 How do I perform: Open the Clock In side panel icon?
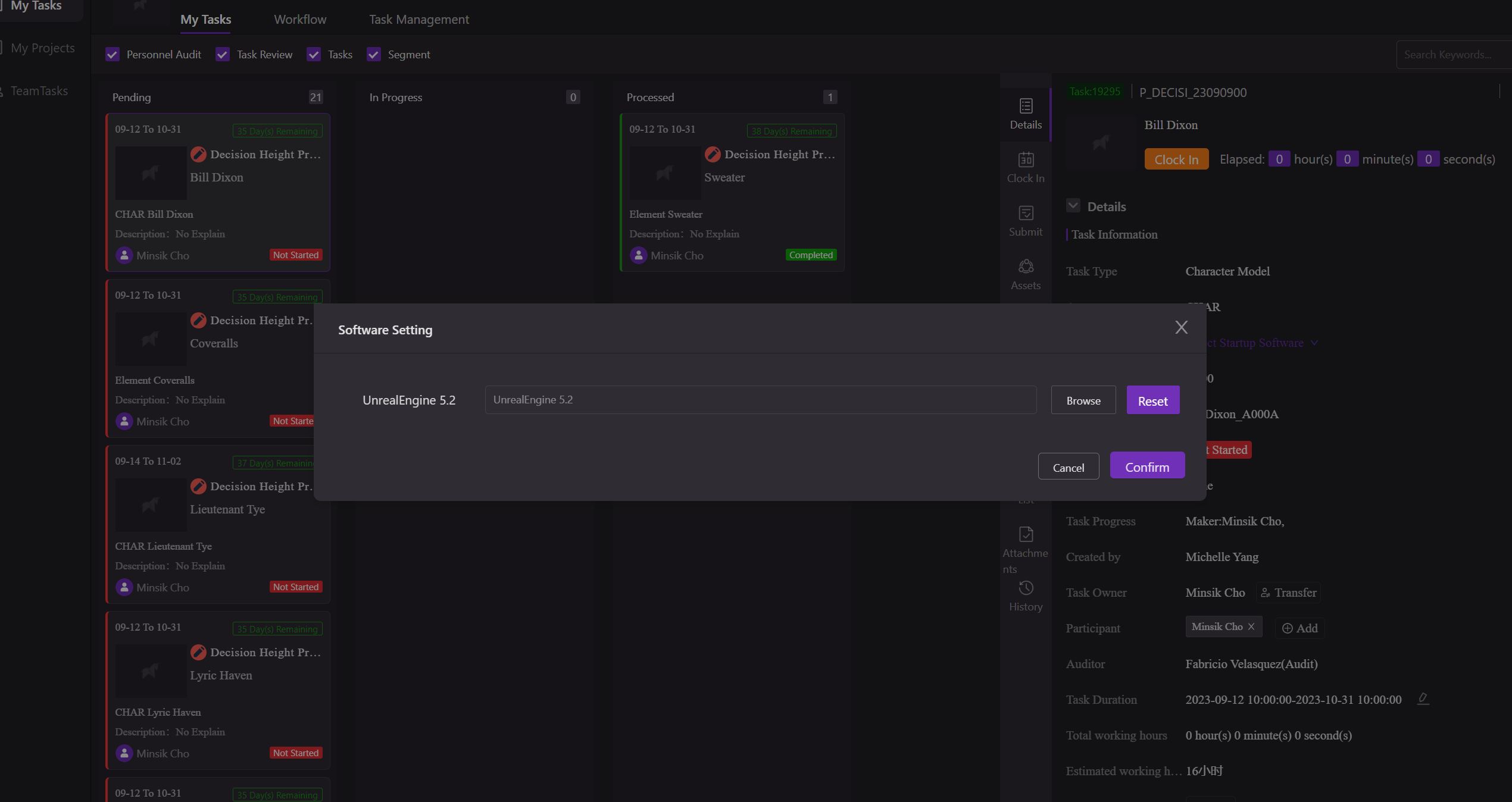1026,168
